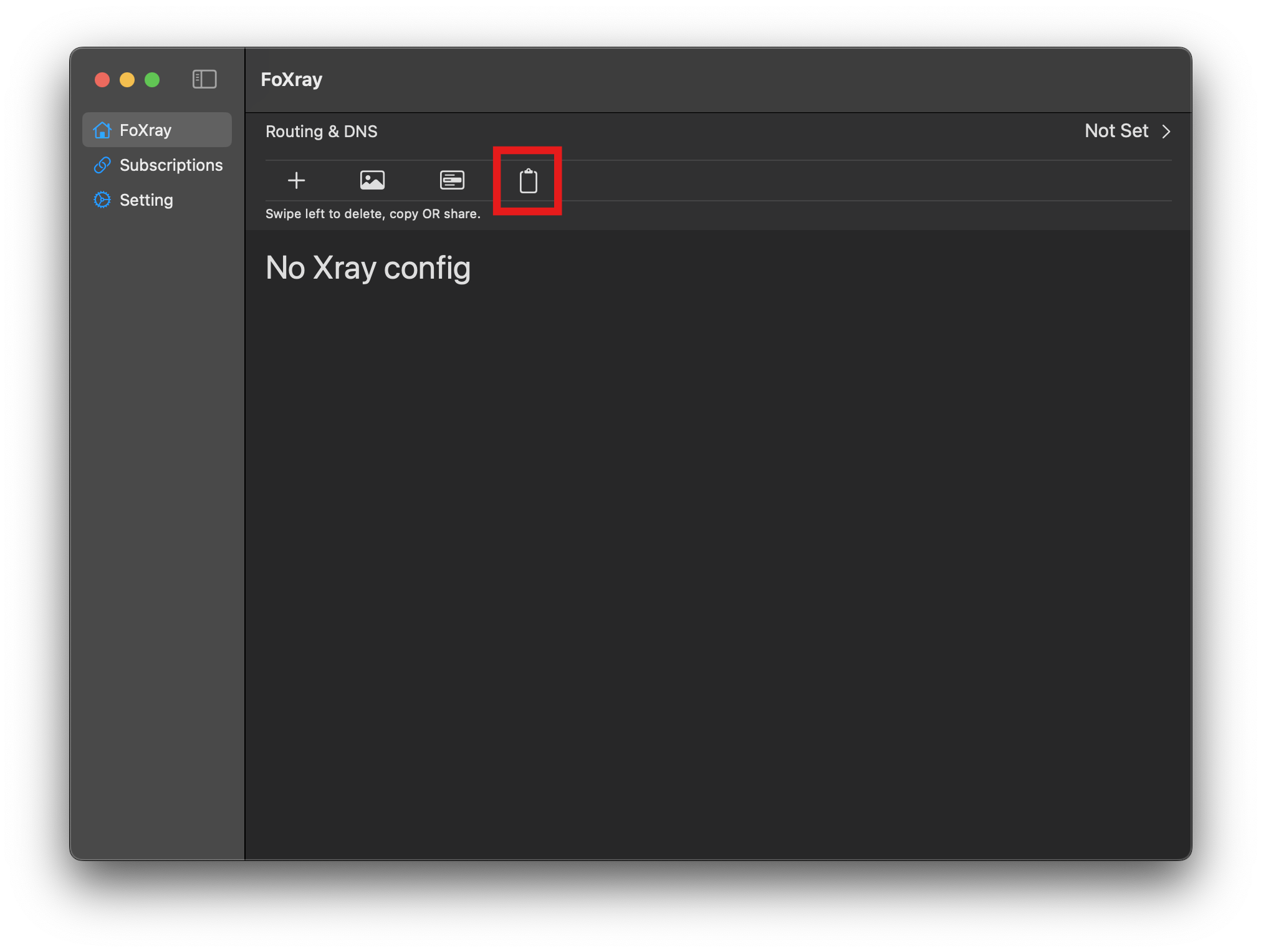Image resolution: width=1261 pixels, height=952 pixels.
Task: Click the FoXray title in the header
Action: coord(291,80)
